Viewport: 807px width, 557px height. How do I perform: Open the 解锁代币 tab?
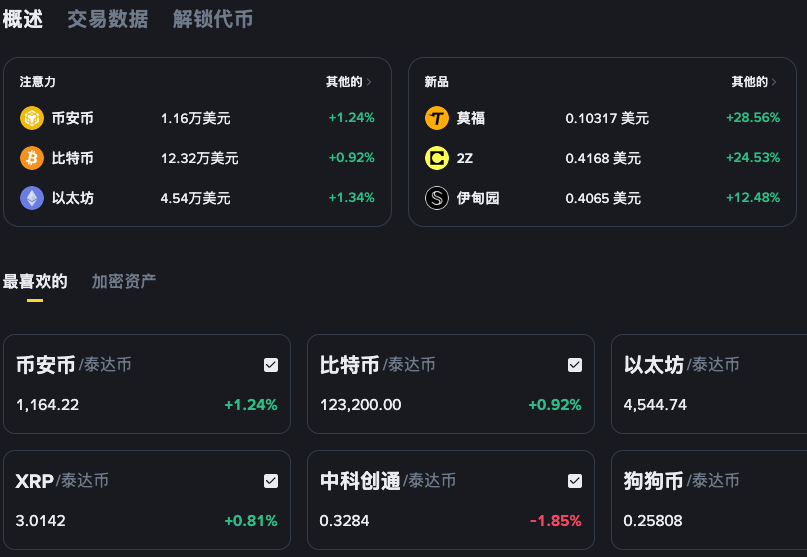point(212,19)
